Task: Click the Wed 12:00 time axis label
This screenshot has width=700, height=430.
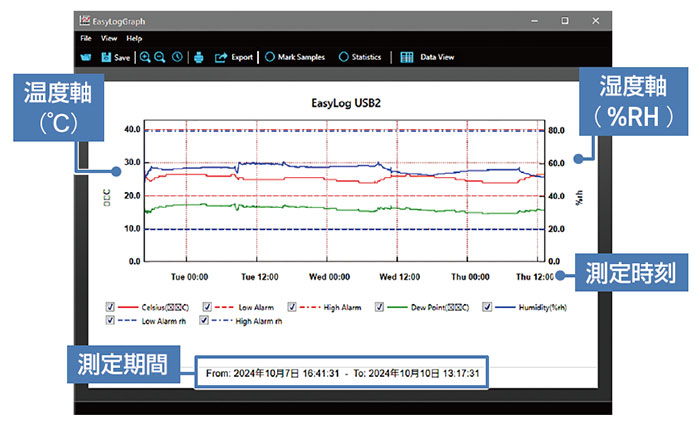Action: click(x=400, y=277)
